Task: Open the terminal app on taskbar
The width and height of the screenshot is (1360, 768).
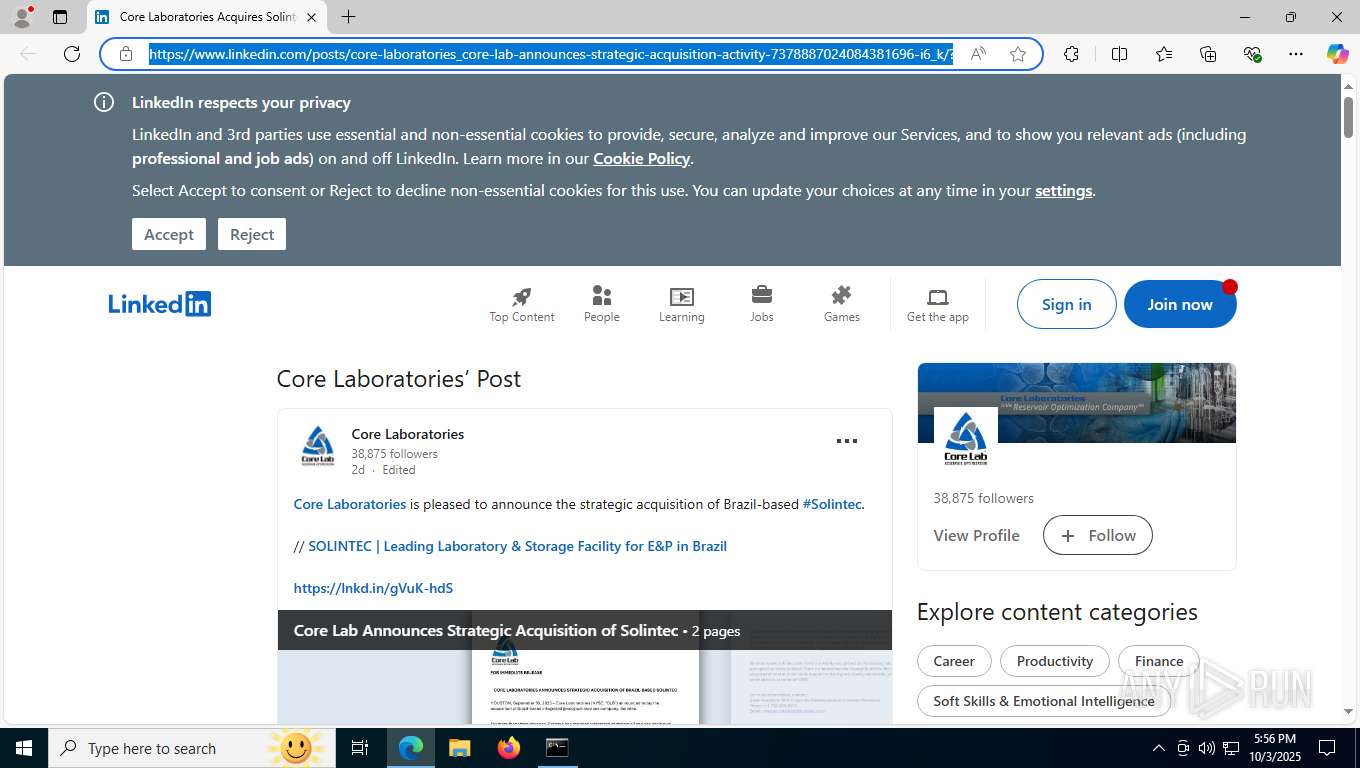Action: [x=557, y=748]
